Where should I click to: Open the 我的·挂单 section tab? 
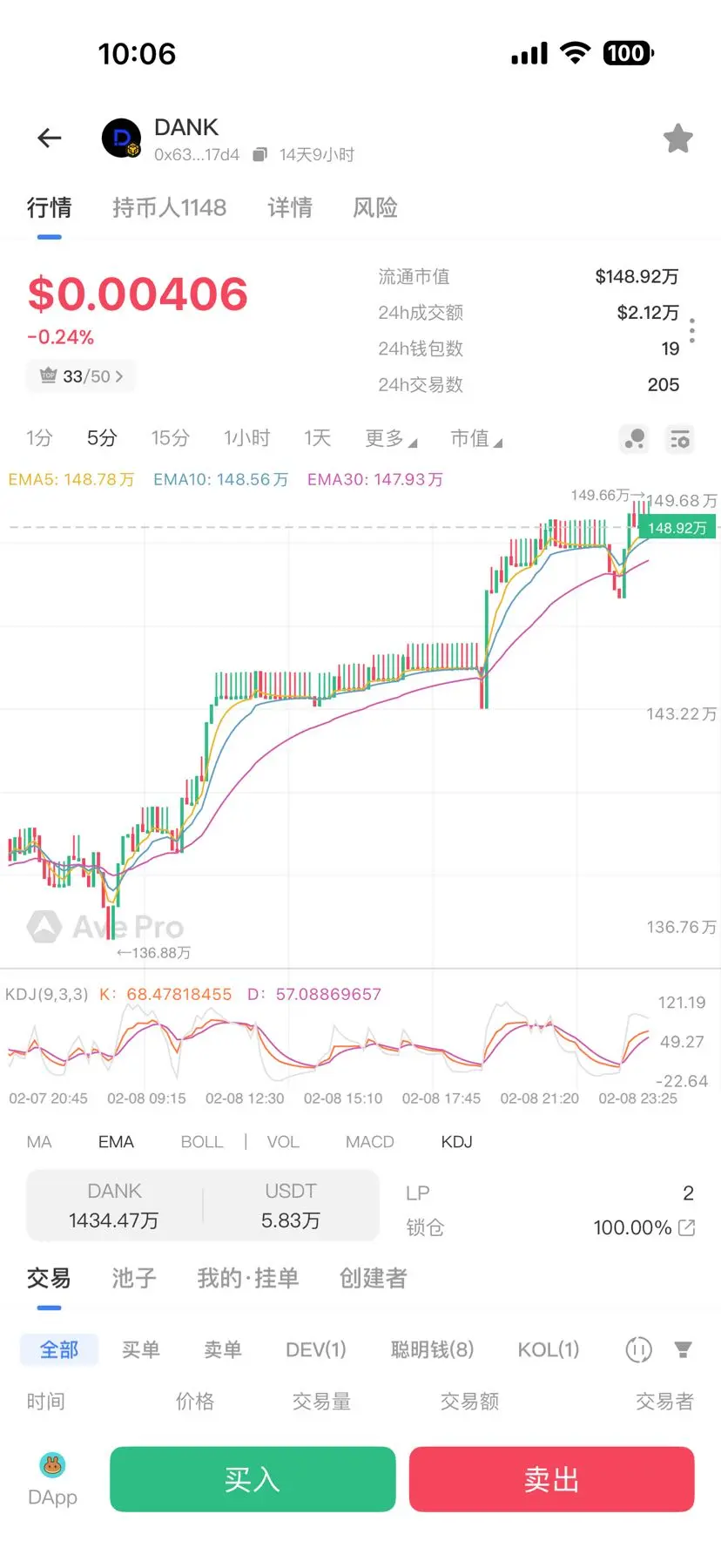tap(248, 1278)
